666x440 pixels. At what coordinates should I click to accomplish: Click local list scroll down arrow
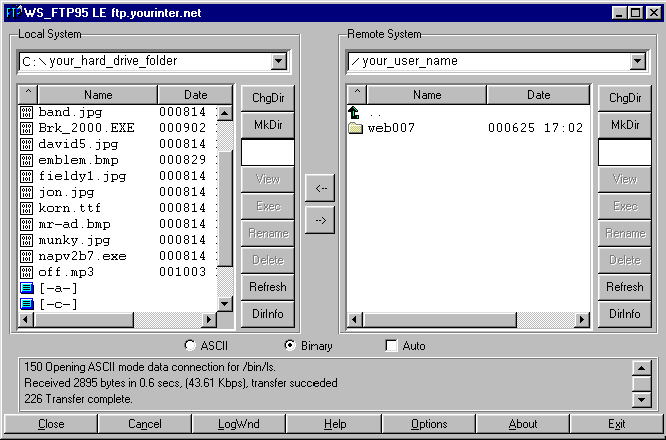225,304
